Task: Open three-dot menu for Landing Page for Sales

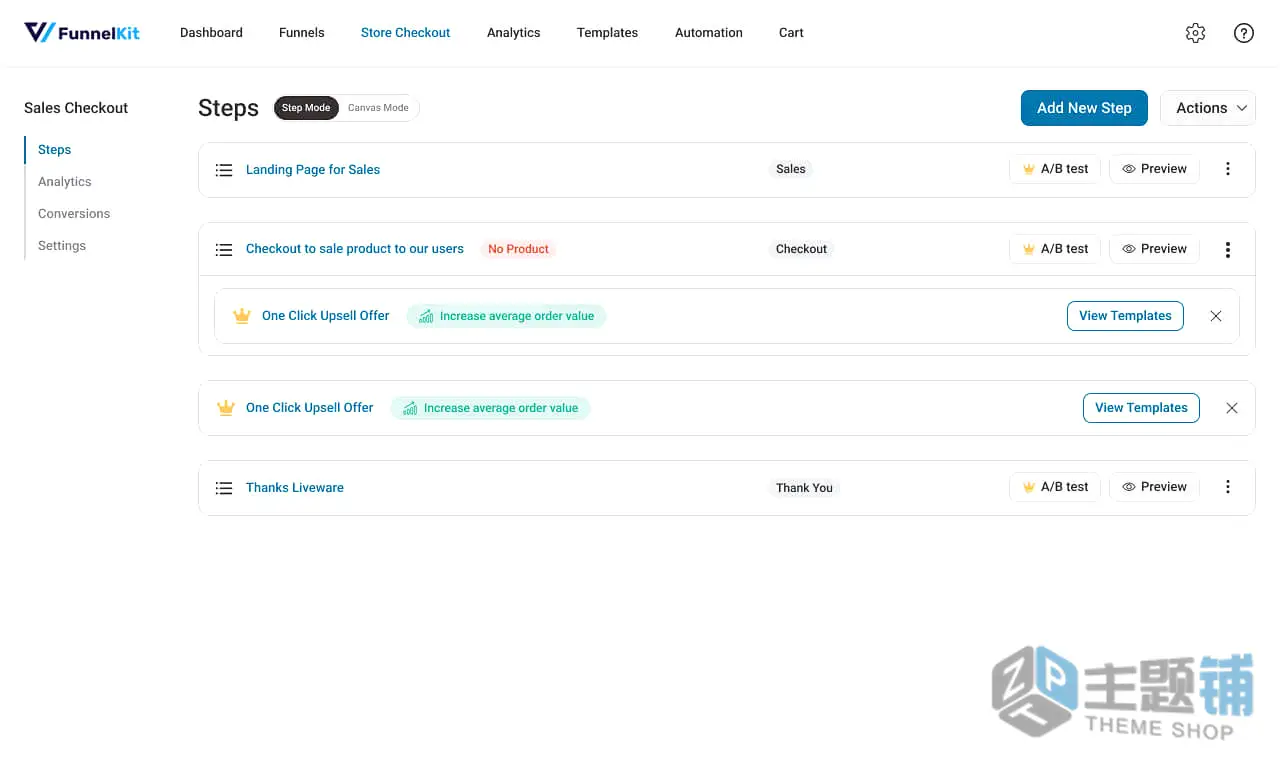Action: (x=1228, y=169)
